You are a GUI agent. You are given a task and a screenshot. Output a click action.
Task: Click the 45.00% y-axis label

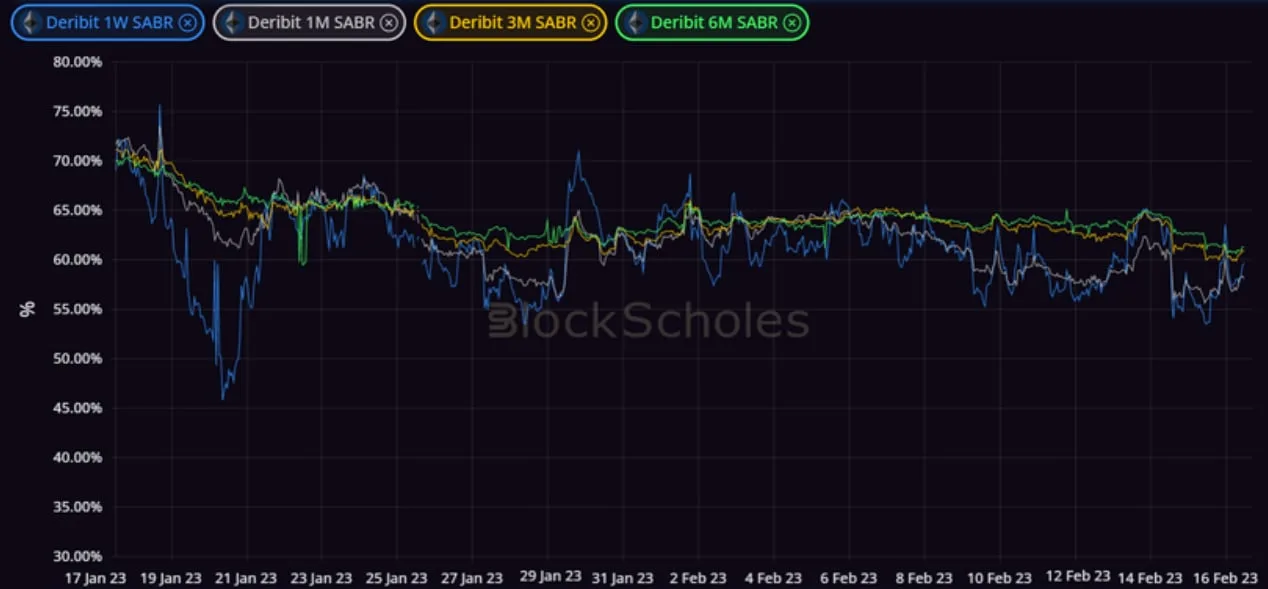78,408
